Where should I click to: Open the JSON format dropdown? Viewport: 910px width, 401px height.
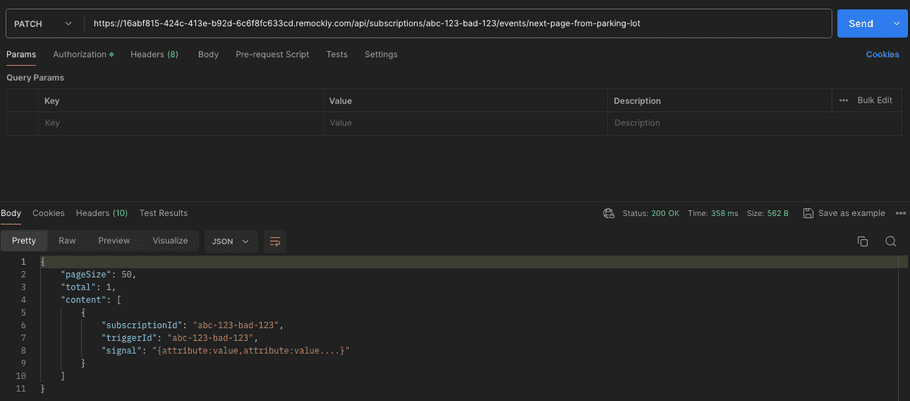(x=231, y=241)
